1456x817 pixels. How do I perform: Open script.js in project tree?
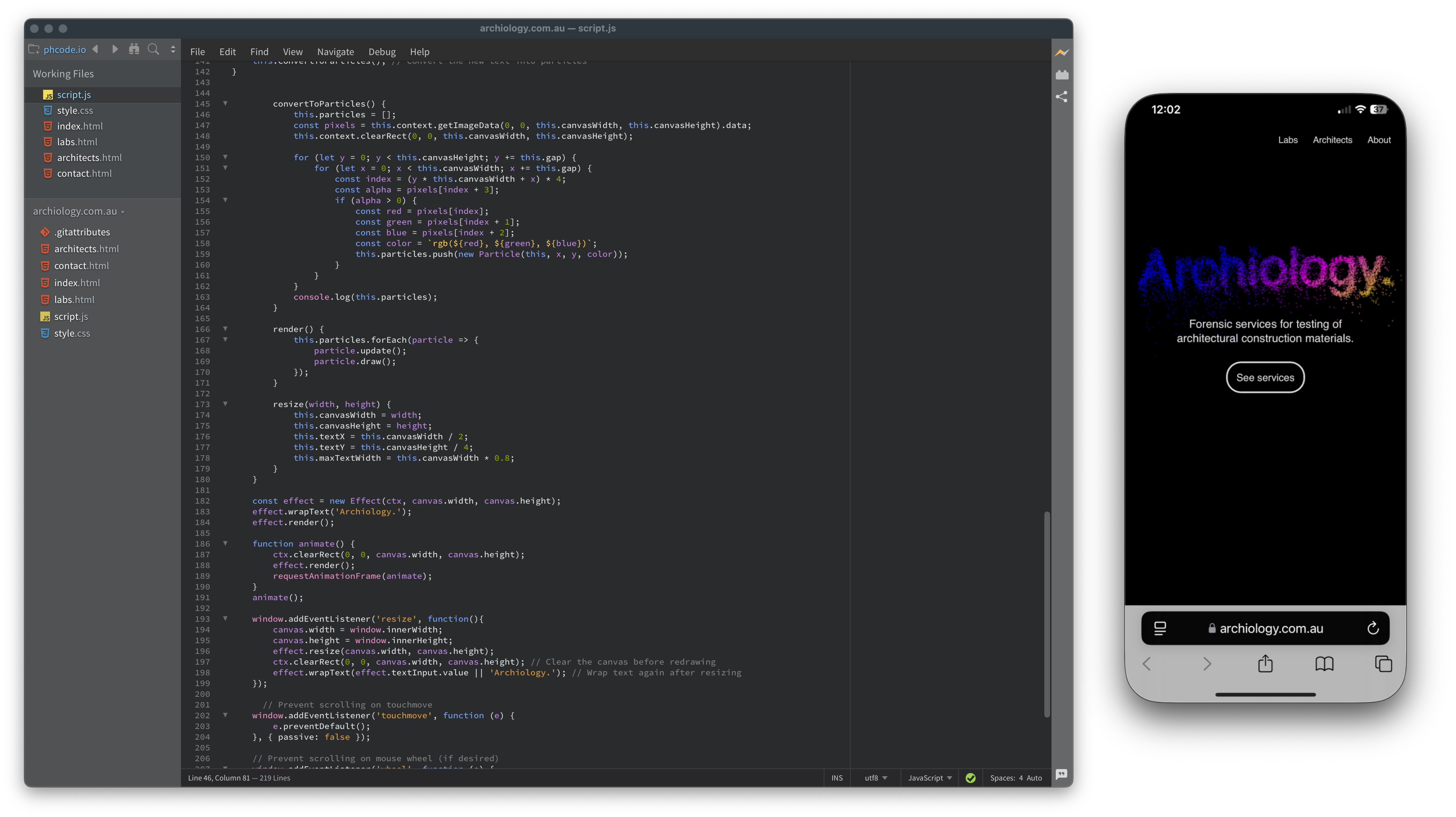pos(71,317)
